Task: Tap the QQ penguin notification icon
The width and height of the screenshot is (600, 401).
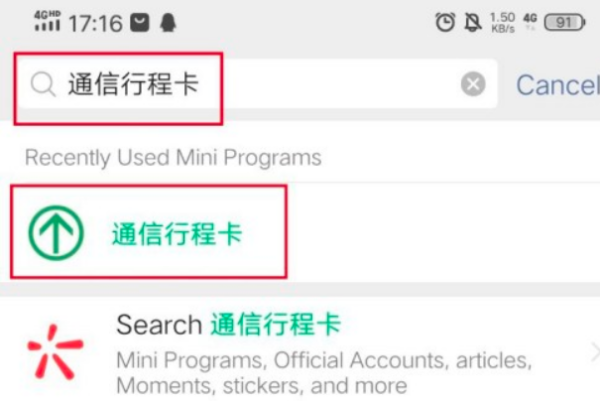Action: (168, 22)
